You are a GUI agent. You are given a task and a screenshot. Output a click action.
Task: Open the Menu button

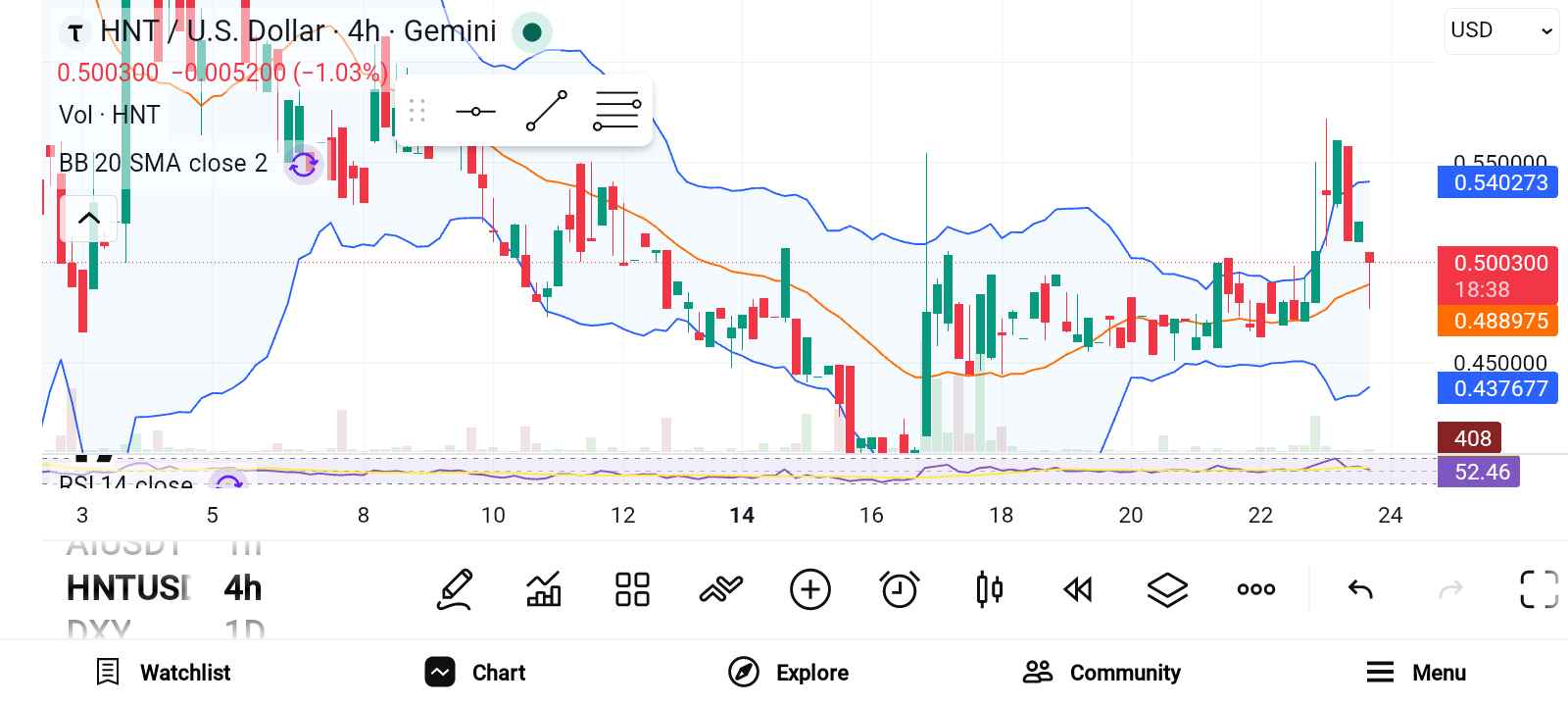click(x=1416, y=673)
